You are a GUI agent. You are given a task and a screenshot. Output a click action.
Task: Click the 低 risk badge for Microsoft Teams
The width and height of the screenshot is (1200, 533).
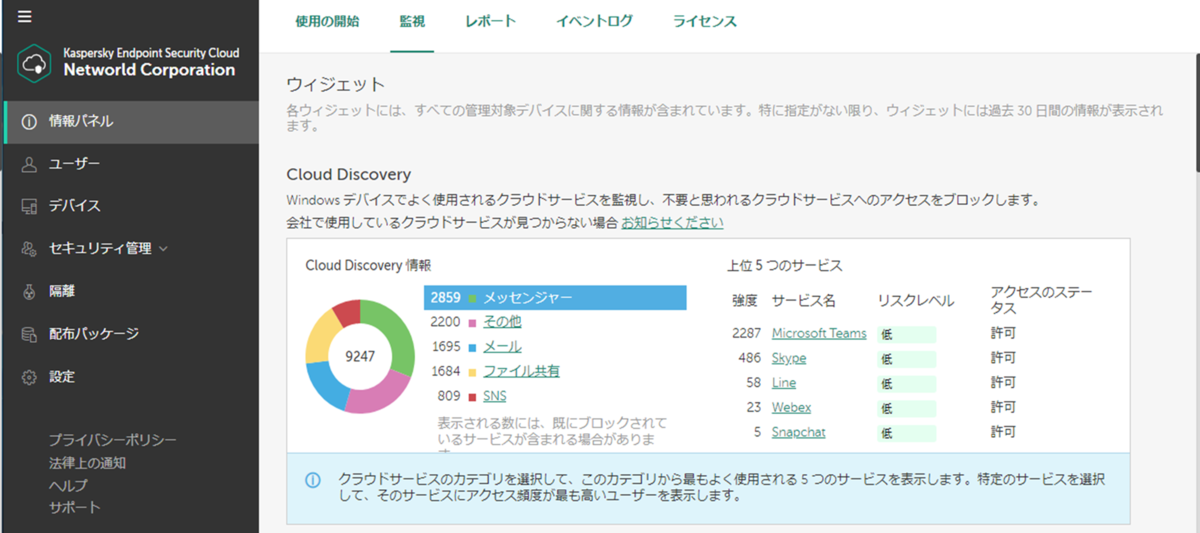[907, 334]
